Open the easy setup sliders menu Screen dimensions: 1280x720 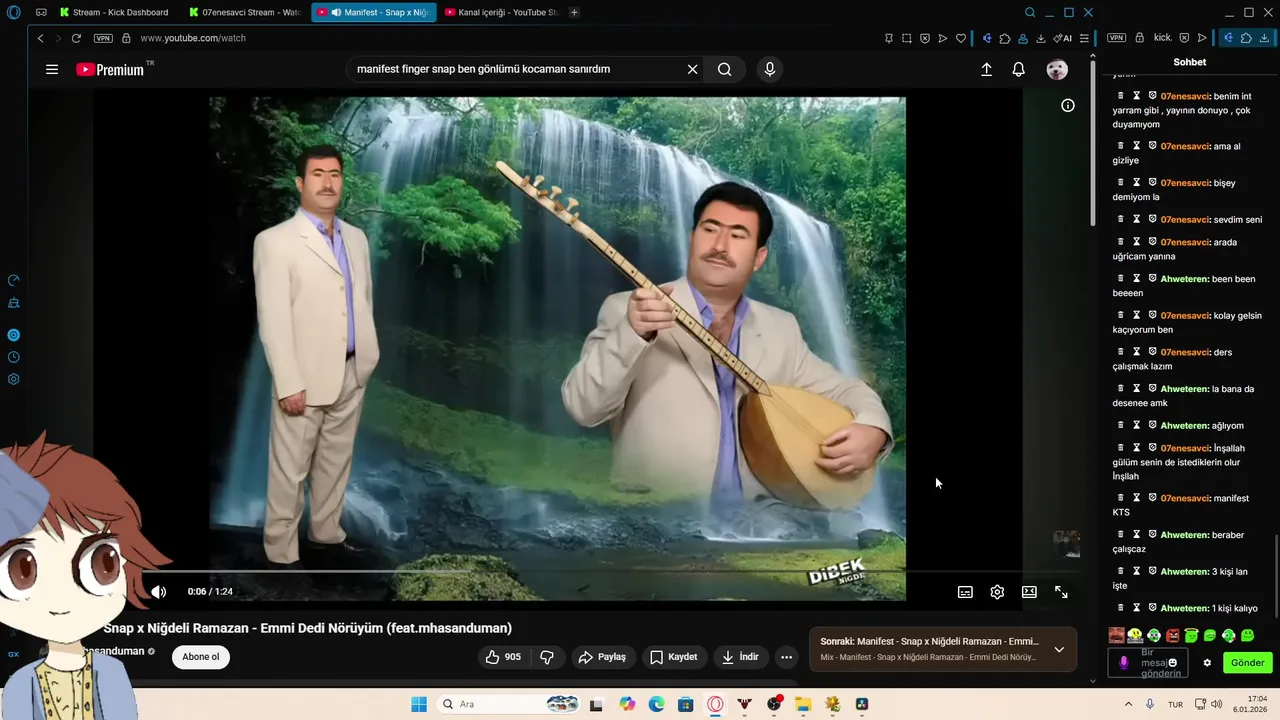[1084, 38]
